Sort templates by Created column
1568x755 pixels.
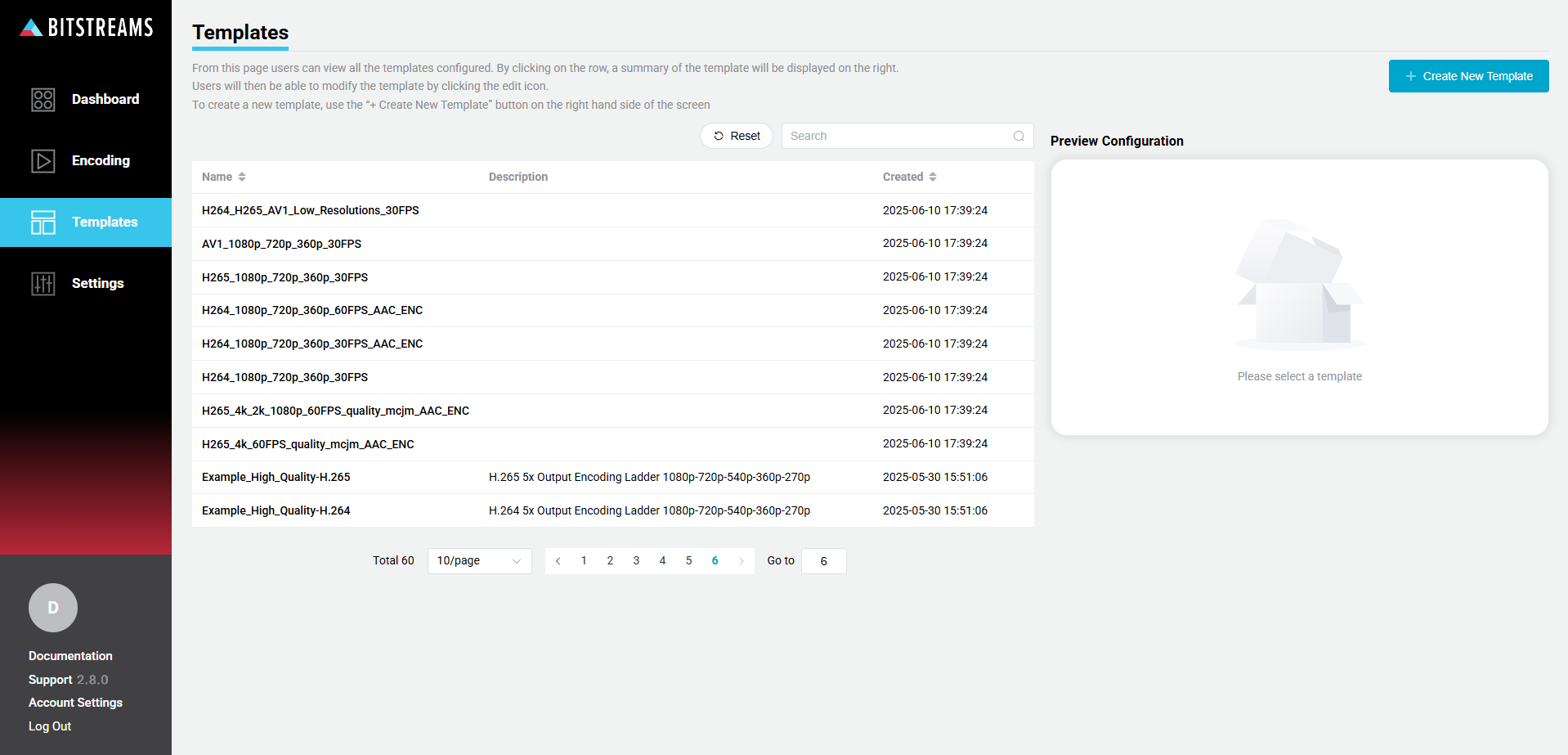click(x=909, y=177)
